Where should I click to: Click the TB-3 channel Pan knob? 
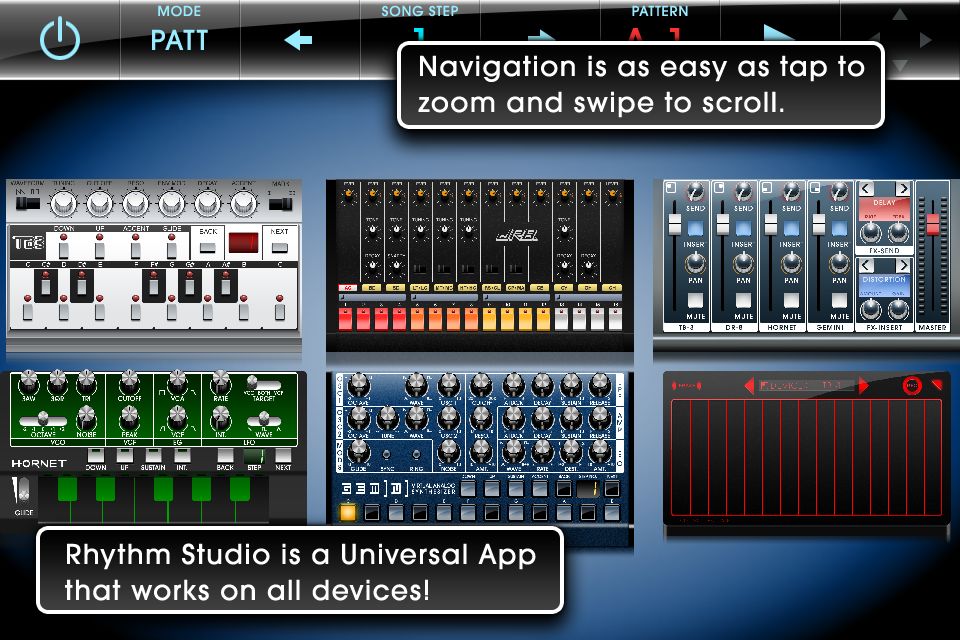click(695, 263)
